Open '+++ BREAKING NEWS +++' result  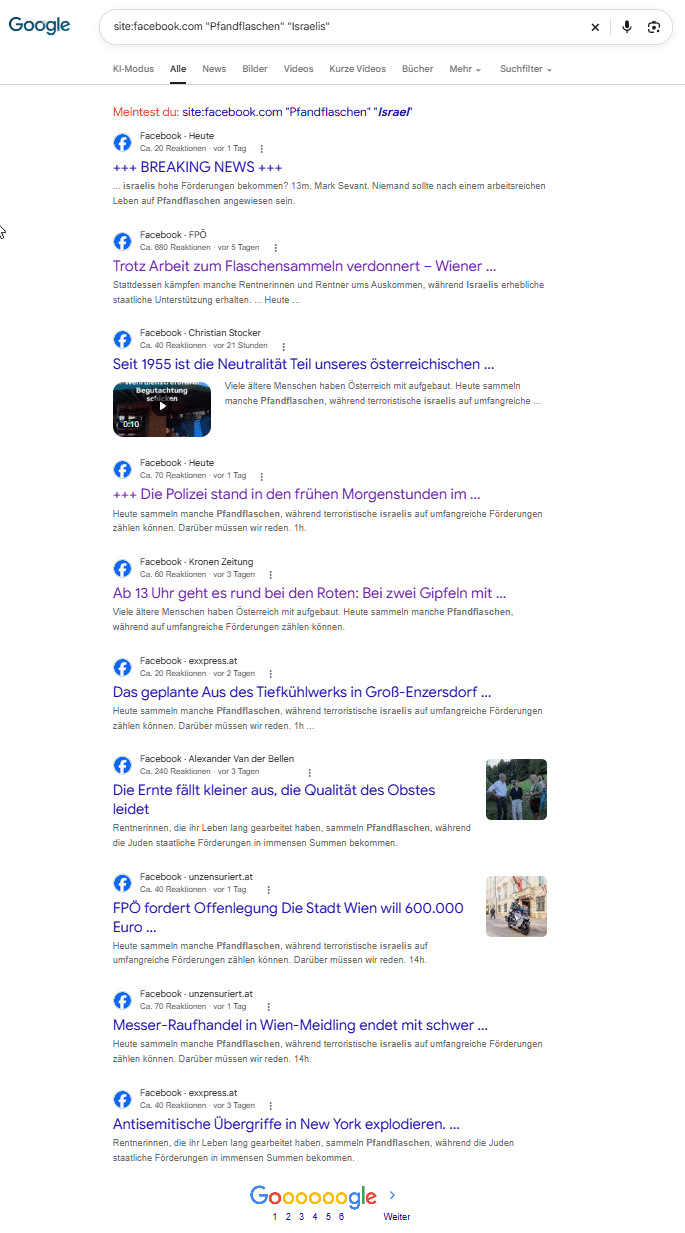[x=198, y=167]
